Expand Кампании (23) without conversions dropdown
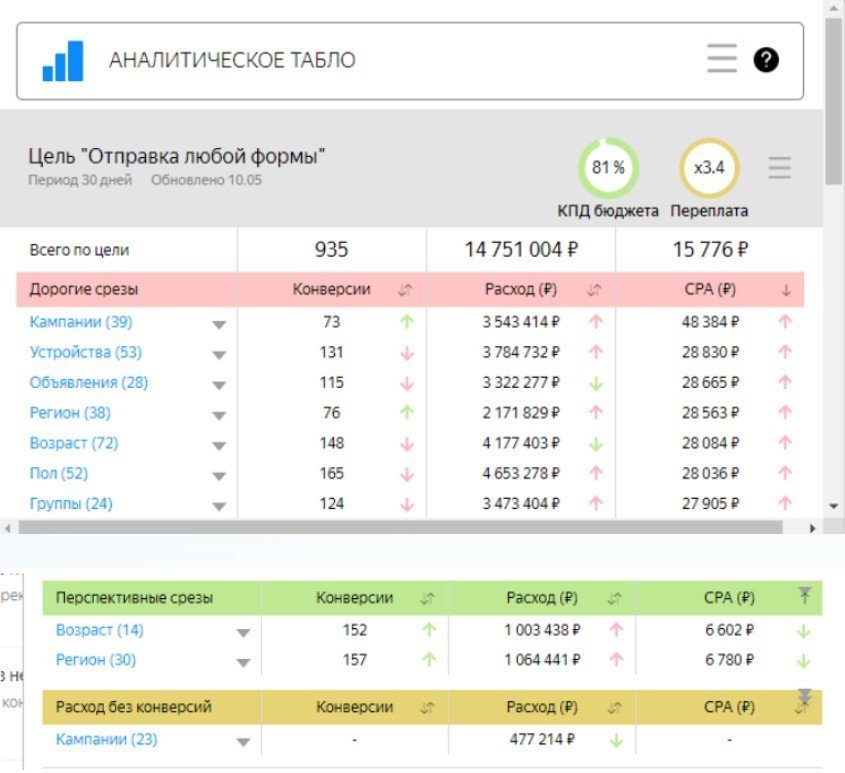The width and height of the screenshot is (845, 773). click(244, 742)
